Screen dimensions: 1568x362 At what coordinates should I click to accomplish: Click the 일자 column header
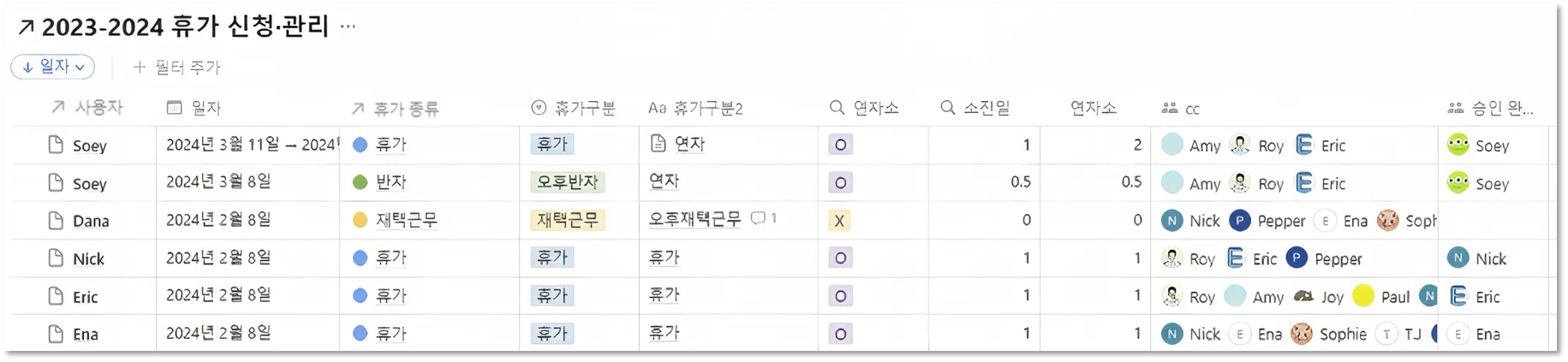coord(194,108)
